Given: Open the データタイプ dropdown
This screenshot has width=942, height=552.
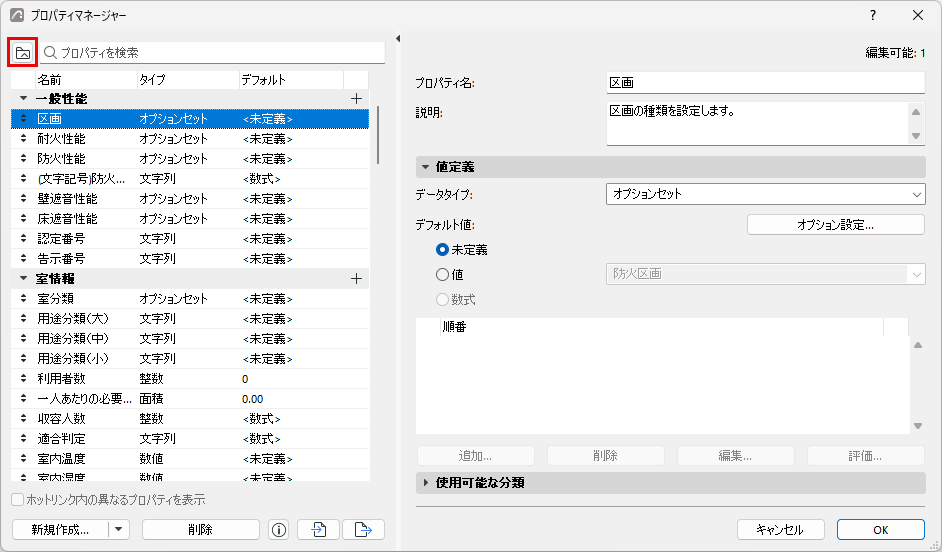Looking at the screenshot, I should pyautogui.click(x=765, y=194).
